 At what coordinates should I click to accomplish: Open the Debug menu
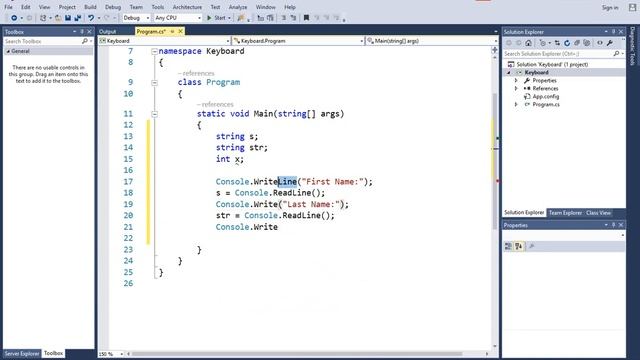(113, 7)
